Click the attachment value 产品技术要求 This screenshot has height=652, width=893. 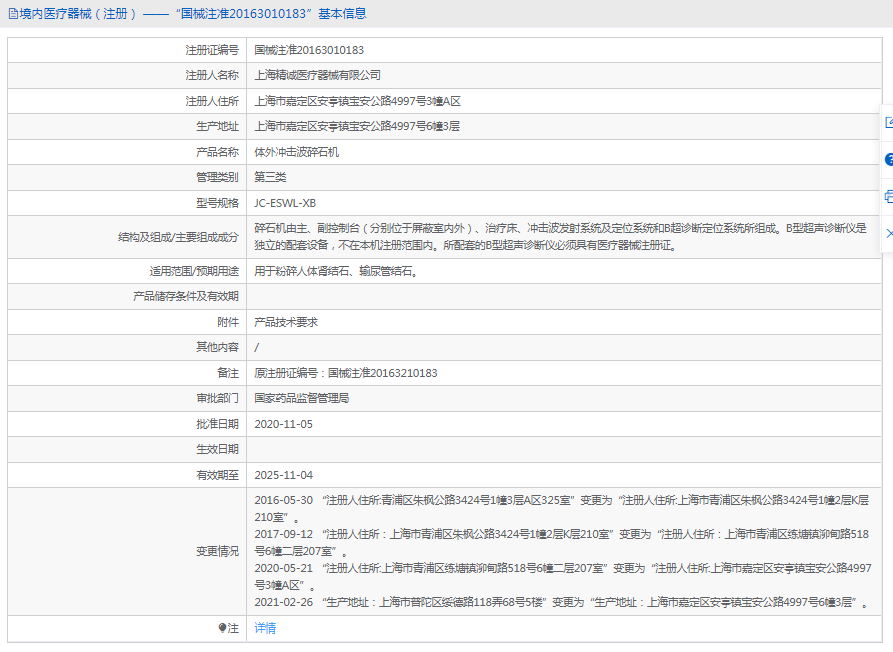pos(286,322)
